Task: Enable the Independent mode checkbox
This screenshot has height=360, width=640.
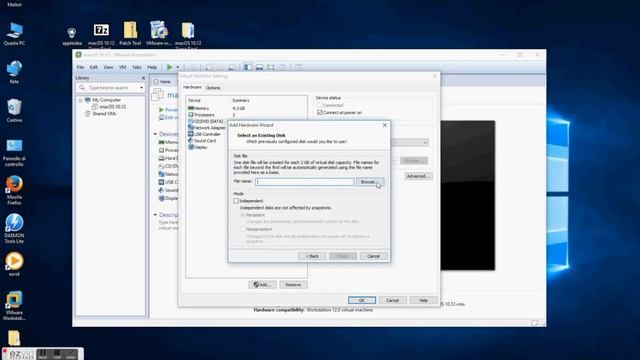Action: 236,201
